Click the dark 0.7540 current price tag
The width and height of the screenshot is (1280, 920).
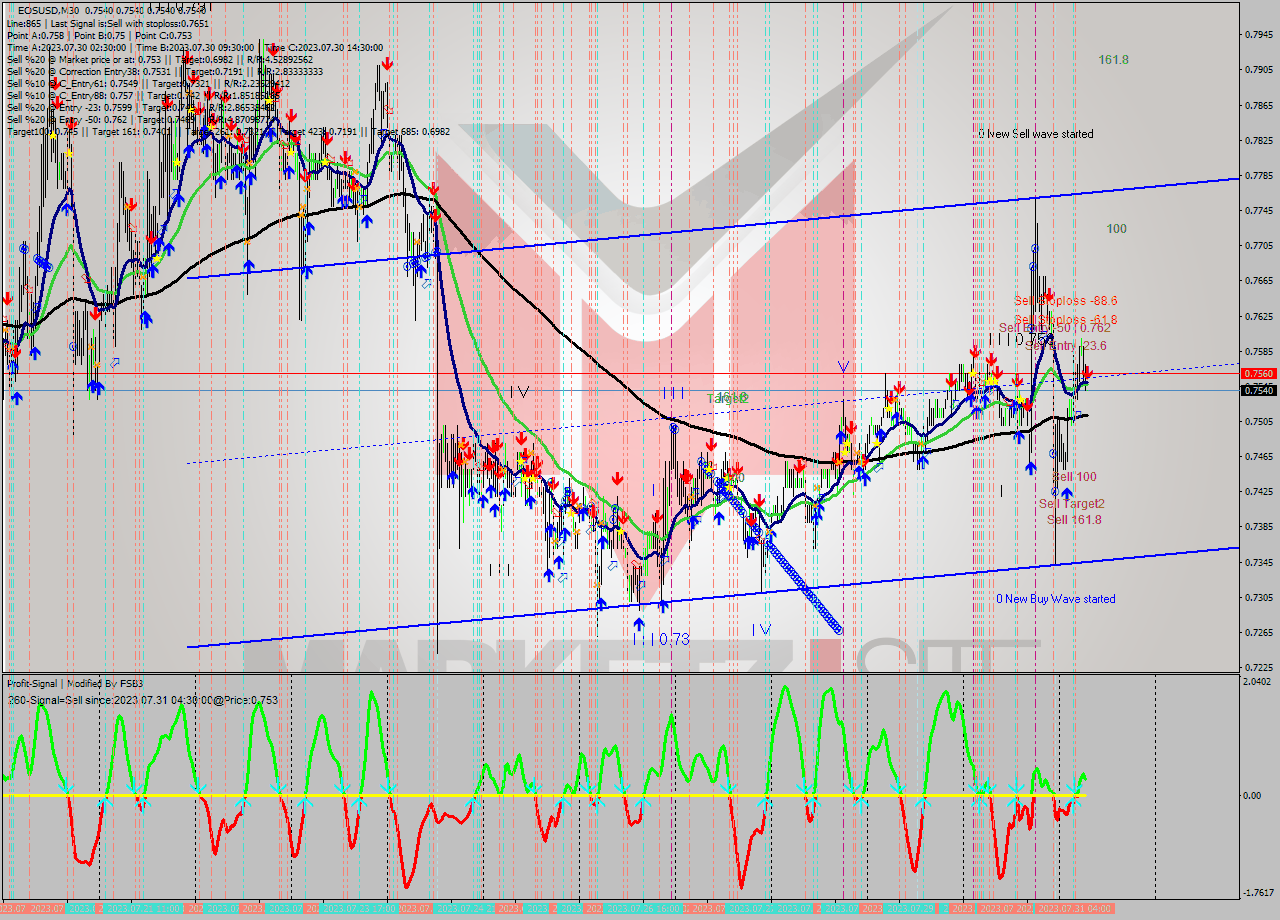pyautogui.click(x=1258, y=391)
